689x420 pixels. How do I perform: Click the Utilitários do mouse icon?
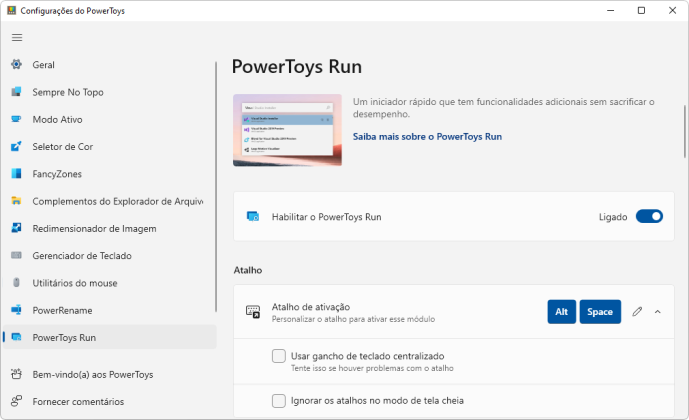[x=16, y=282]
